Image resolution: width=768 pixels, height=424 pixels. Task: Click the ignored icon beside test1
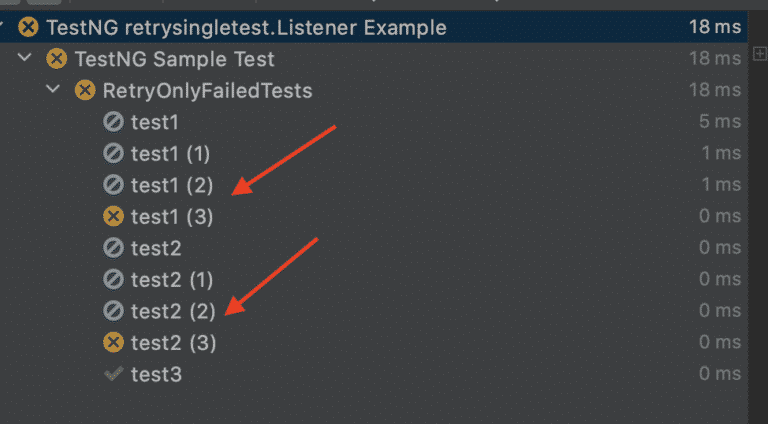(x=113, y=122)
